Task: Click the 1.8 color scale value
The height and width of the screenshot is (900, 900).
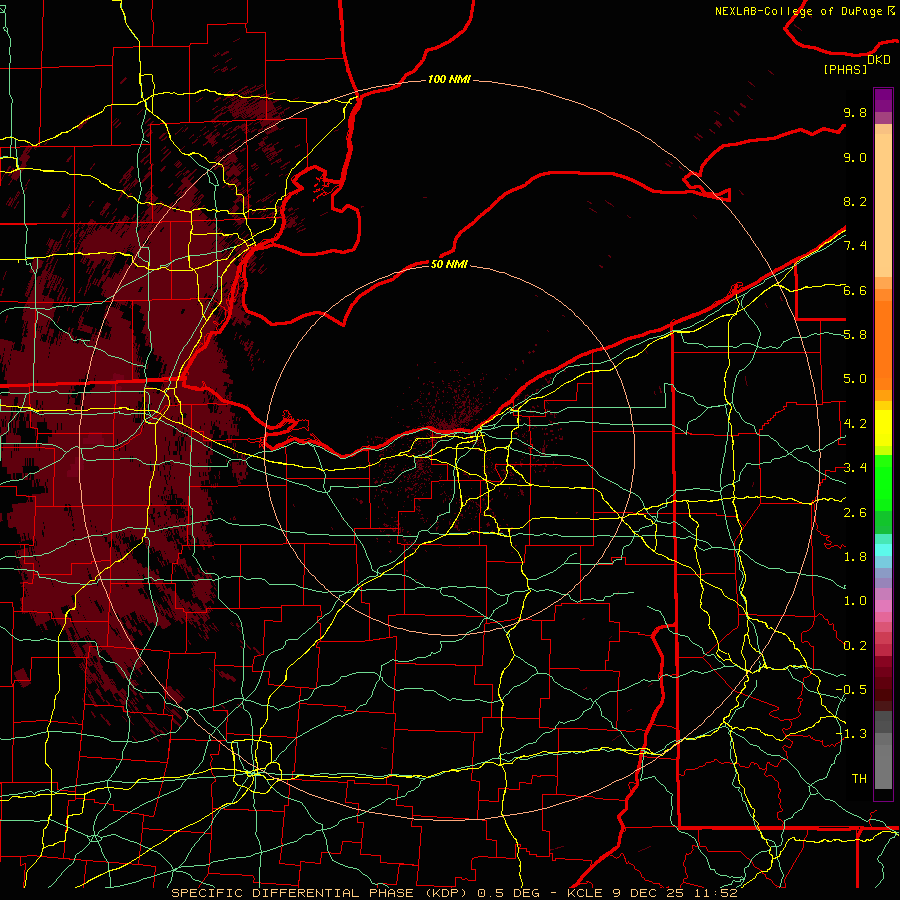Action: tap(855, 557)
